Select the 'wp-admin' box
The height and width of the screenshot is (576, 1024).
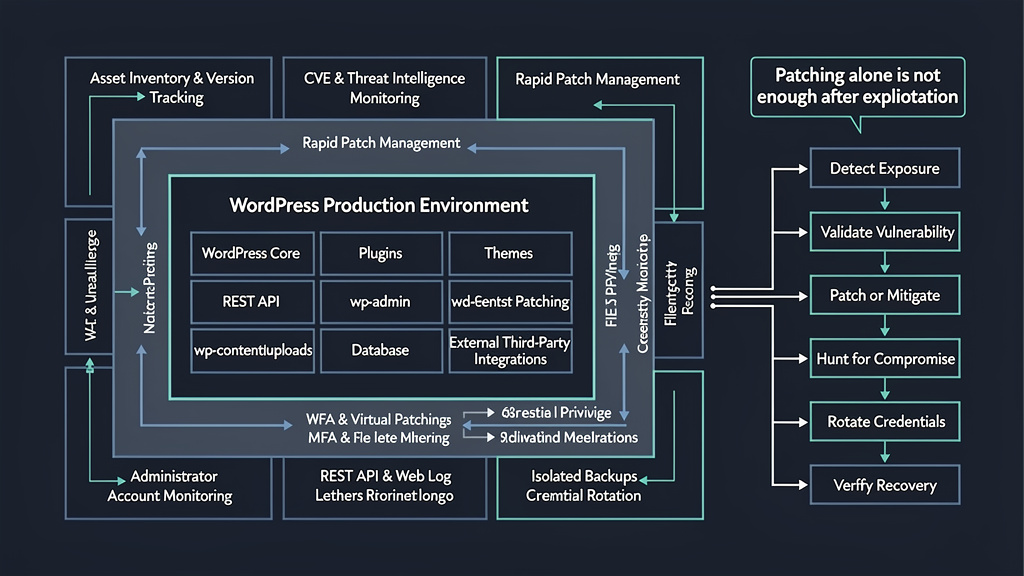click(381, 302)
